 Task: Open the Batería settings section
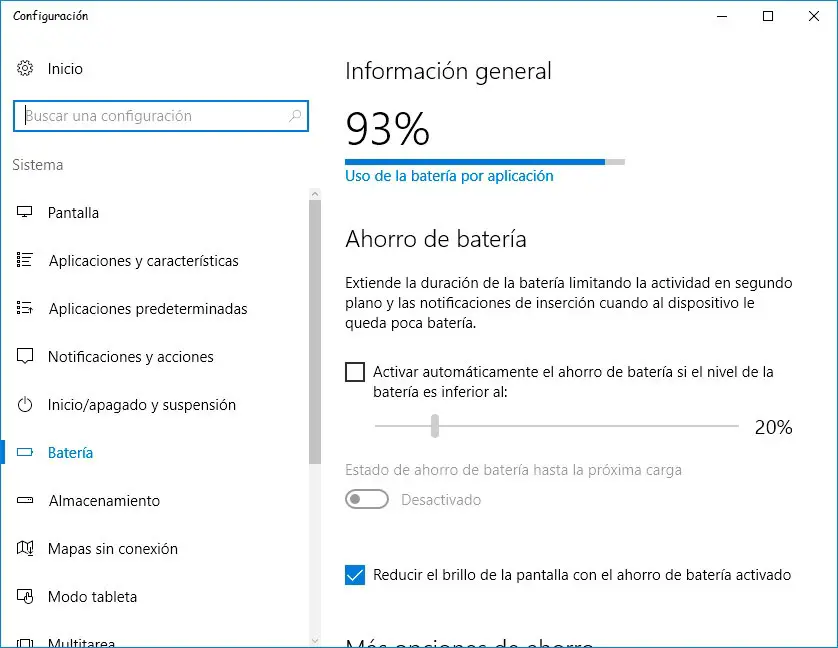[x=70, y=453]
